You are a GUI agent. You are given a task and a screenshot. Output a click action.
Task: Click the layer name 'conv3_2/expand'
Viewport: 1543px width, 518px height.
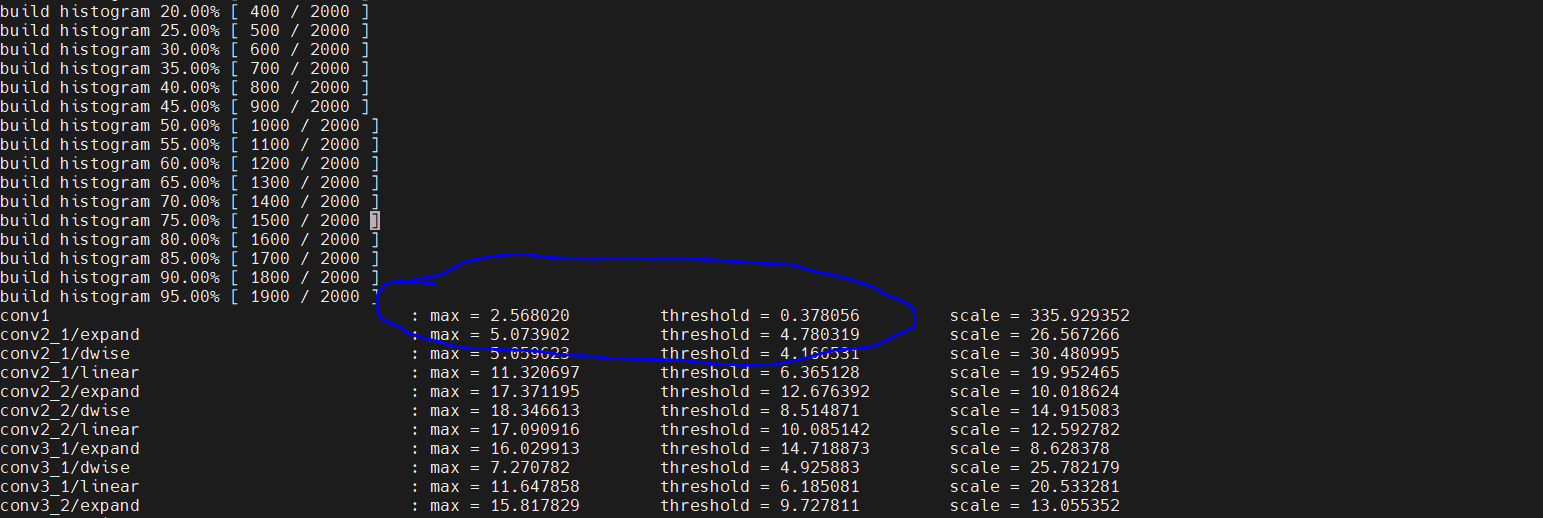point(70,505)
